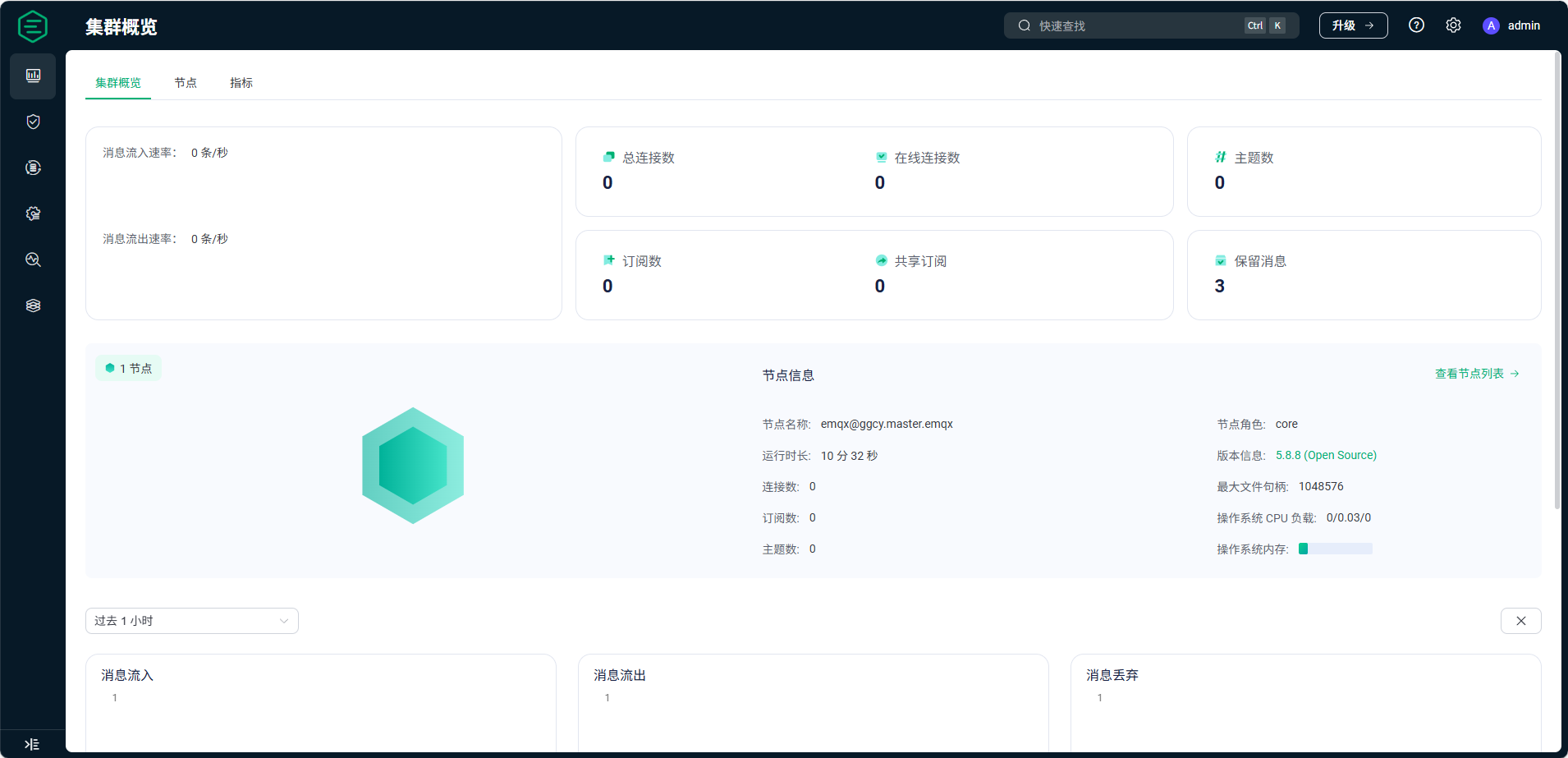
Task: Click the 节点信息 heading
Action: pyautogui.click(x=788, y=375)
